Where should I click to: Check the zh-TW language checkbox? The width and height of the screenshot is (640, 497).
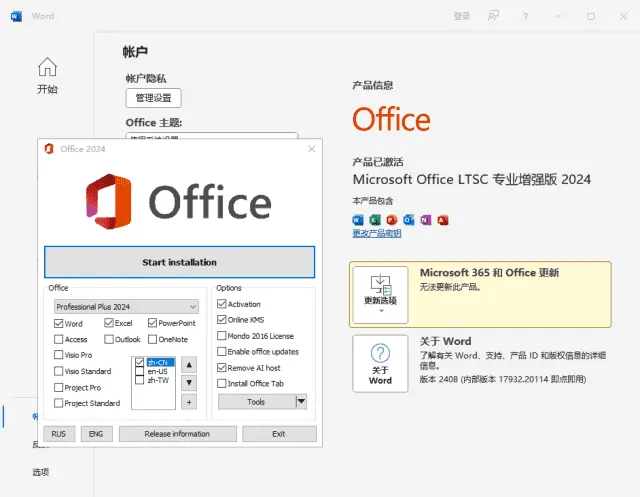(140, 380)
